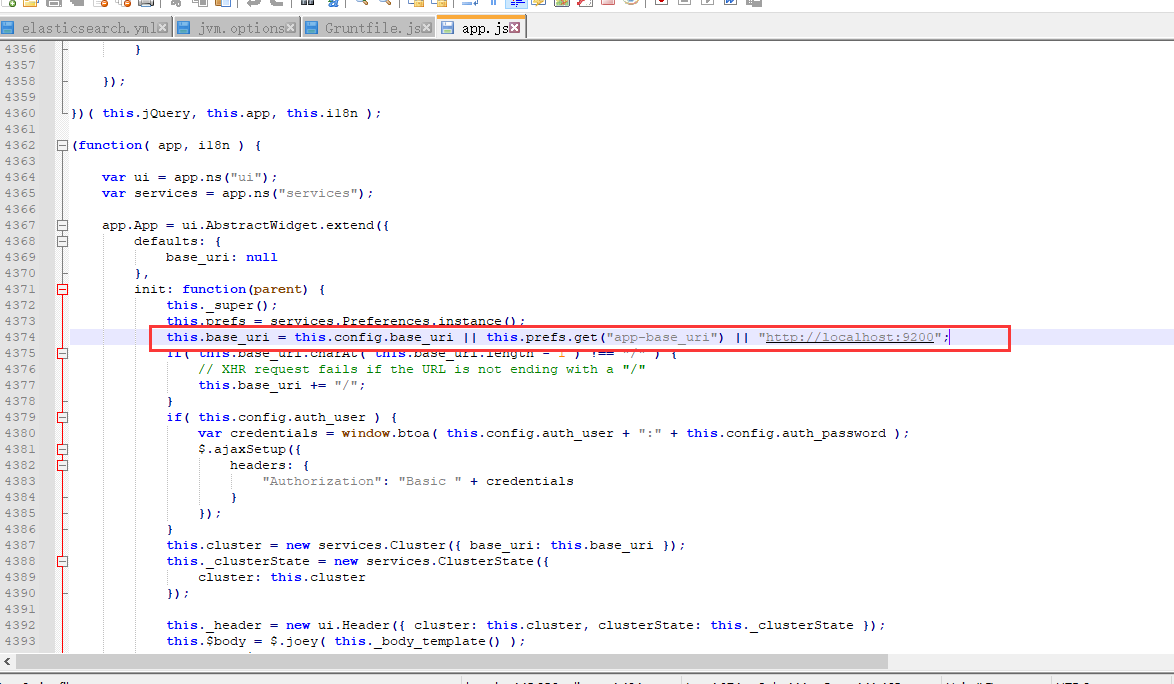The width and height of the screenshot is (1174, 684).
Task: Collapse the defaults fold at line 4368
Action: click(x=63, y=242)
